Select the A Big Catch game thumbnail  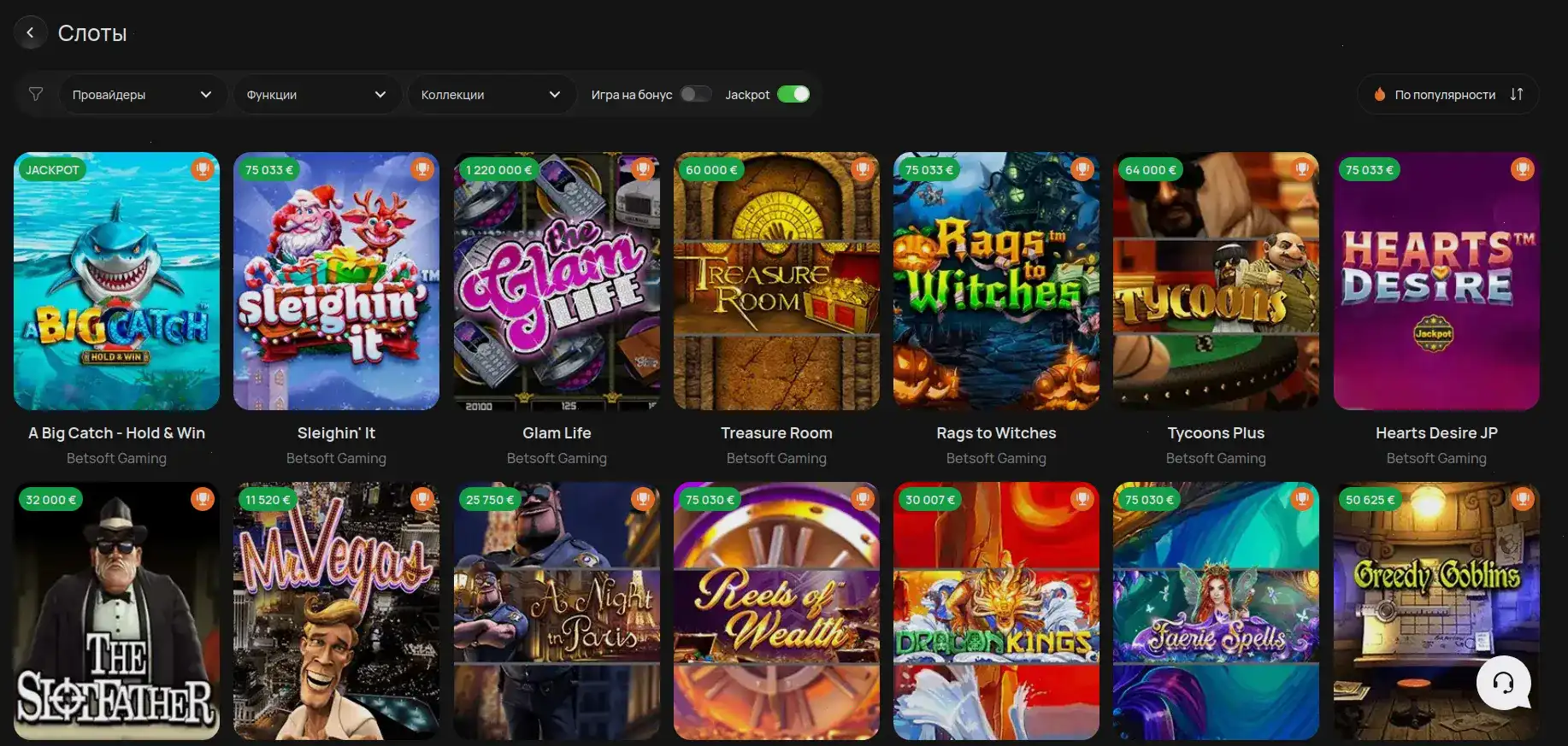[x=117, y=282]
